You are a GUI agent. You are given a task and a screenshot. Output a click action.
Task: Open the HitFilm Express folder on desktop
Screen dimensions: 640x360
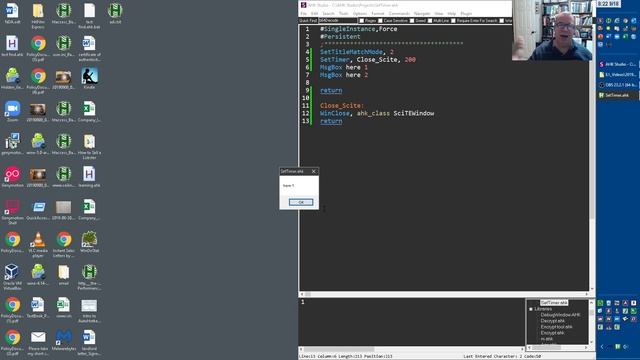point(38,16)
